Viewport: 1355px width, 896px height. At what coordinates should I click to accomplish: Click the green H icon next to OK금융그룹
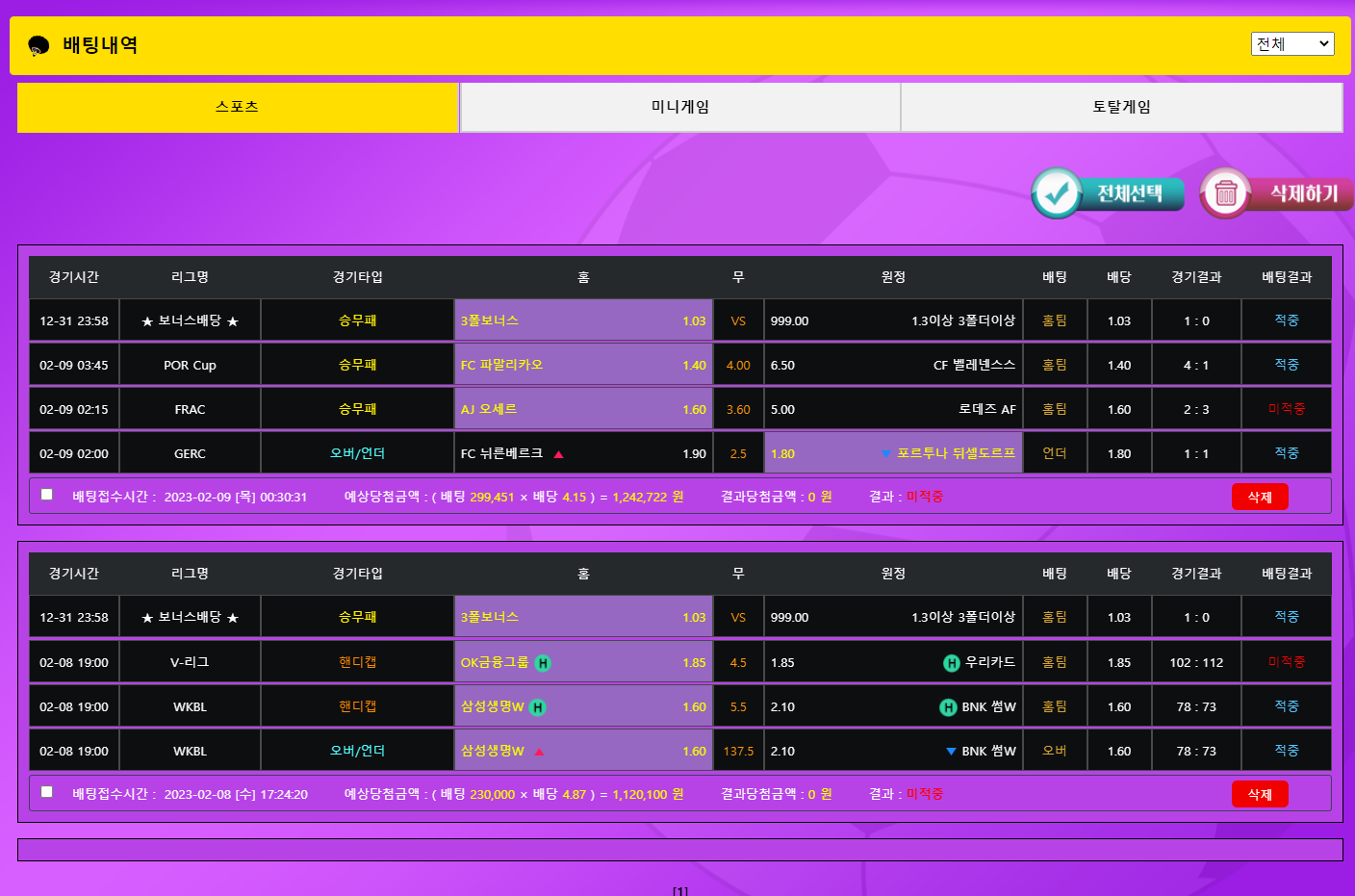(543, 663)
